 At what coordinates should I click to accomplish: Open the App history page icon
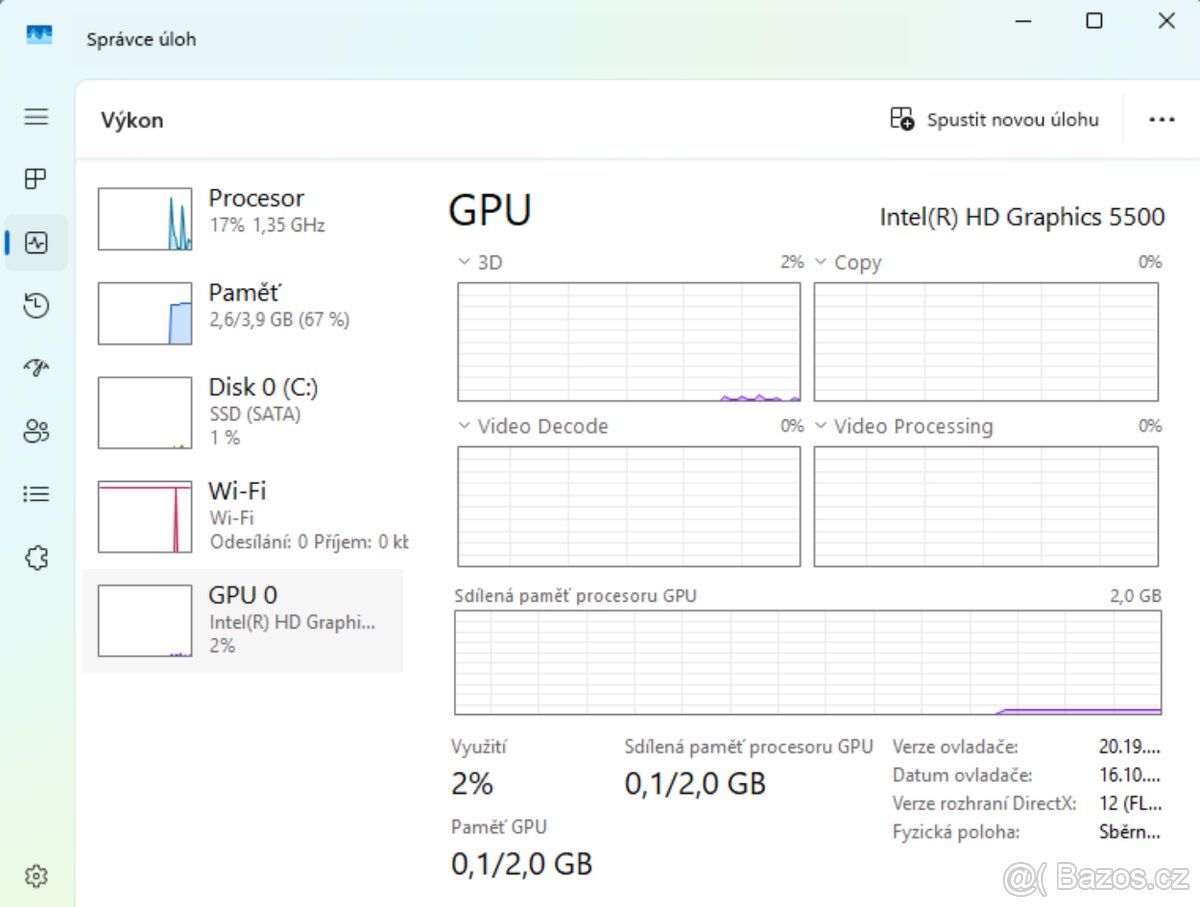point(36,306)
